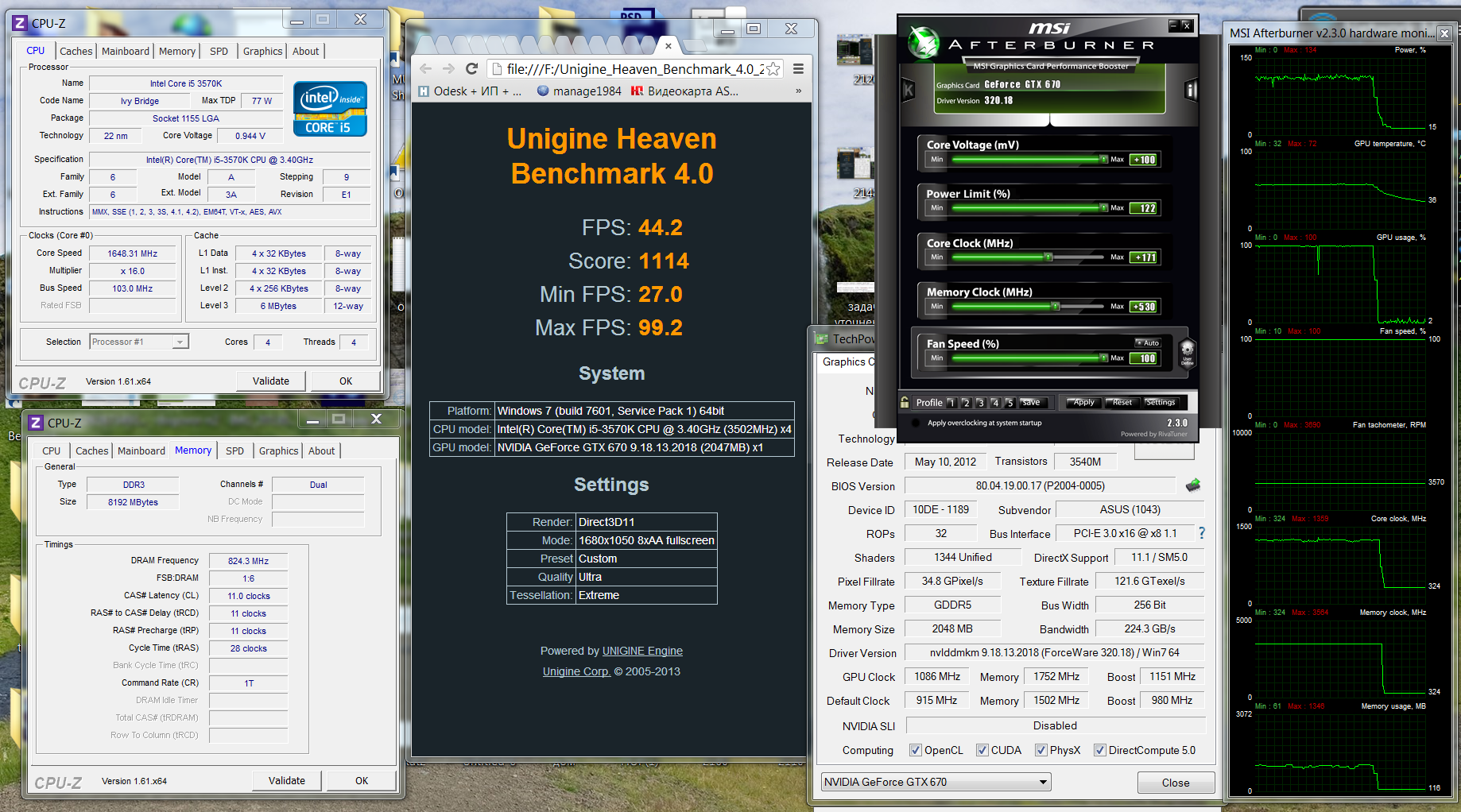Click the Reset button in Afterburner
This screenshot has width=1461, height=812.
click(x=1122, y=402)
